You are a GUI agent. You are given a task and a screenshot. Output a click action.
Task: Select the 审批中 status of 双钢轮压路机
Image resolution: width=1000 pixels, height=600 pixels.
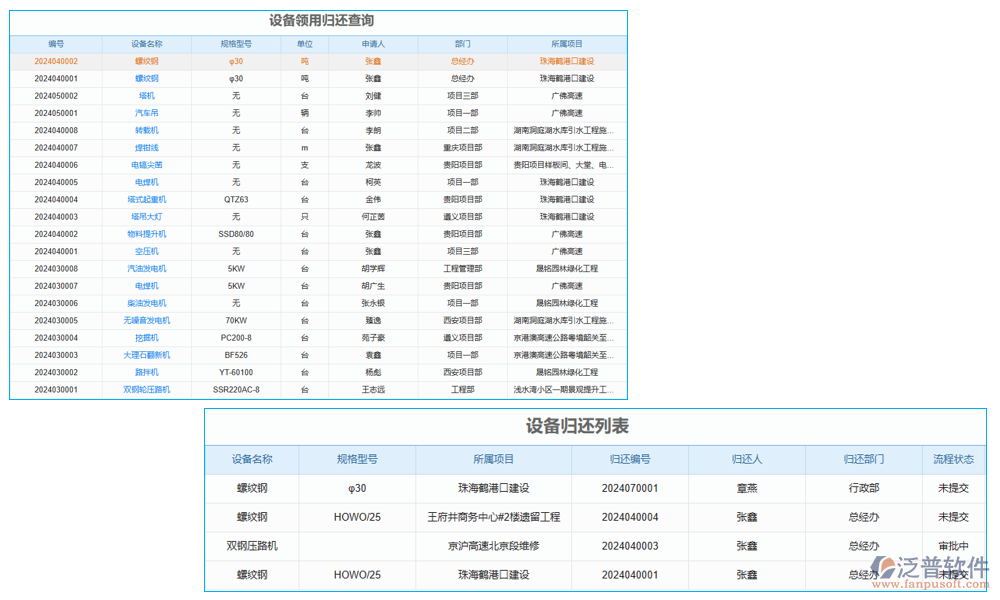coord(945,546)
